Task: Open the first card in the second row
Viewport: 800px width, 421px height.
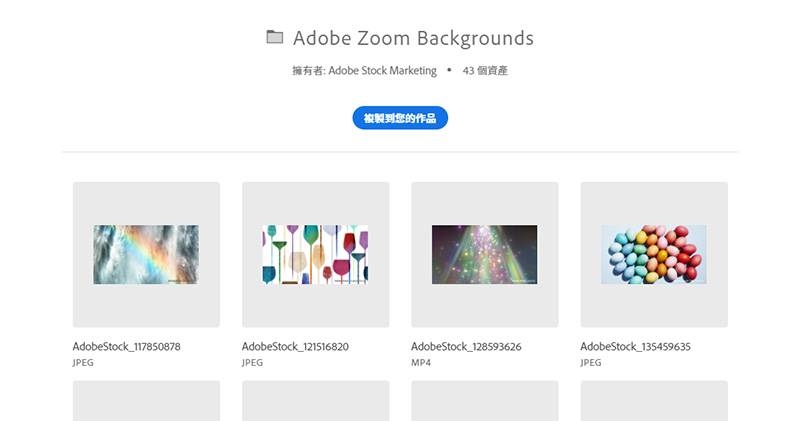Action: click(x=146, y=401)
